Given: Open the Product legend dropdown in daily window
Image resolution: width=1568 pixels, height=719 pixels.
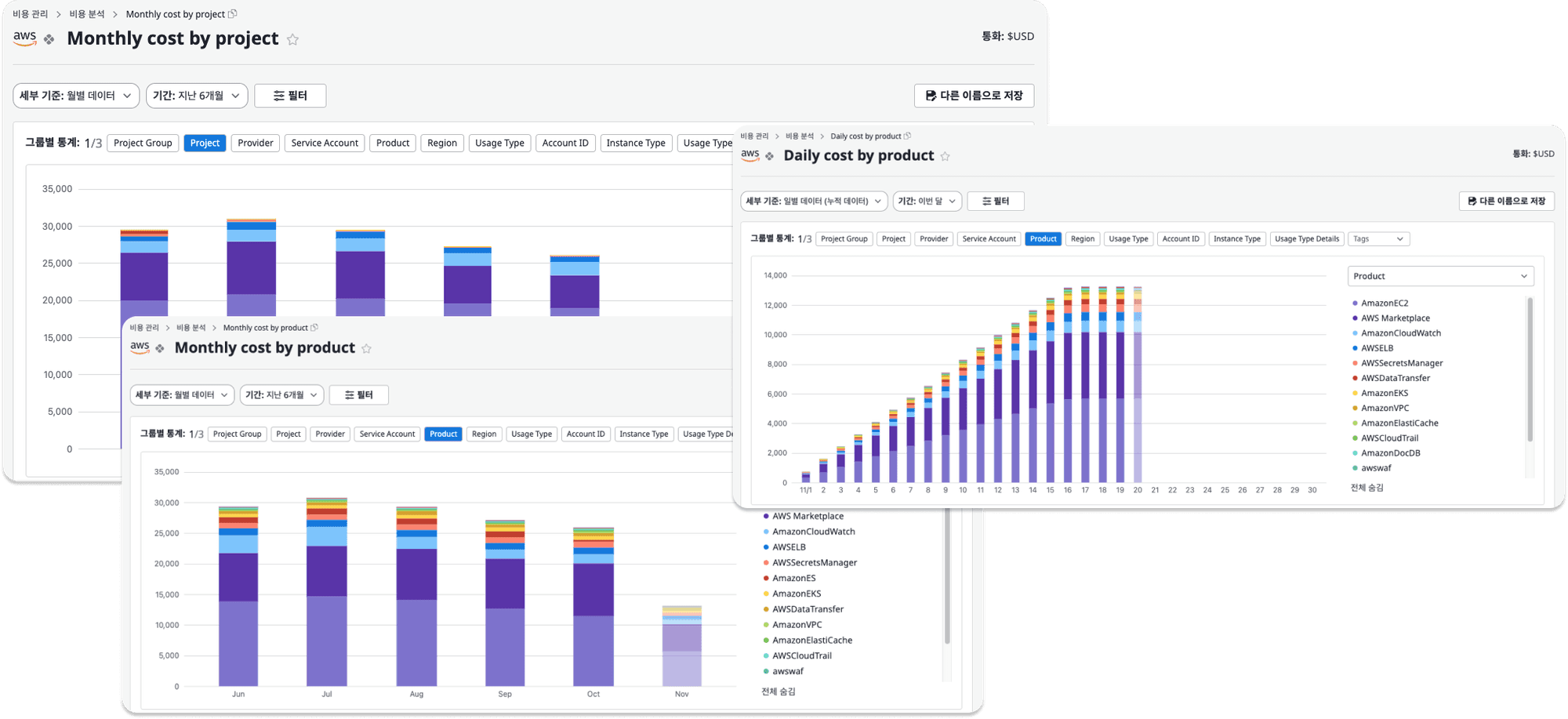Looking at the screenshot, I should pos(1440,276).
